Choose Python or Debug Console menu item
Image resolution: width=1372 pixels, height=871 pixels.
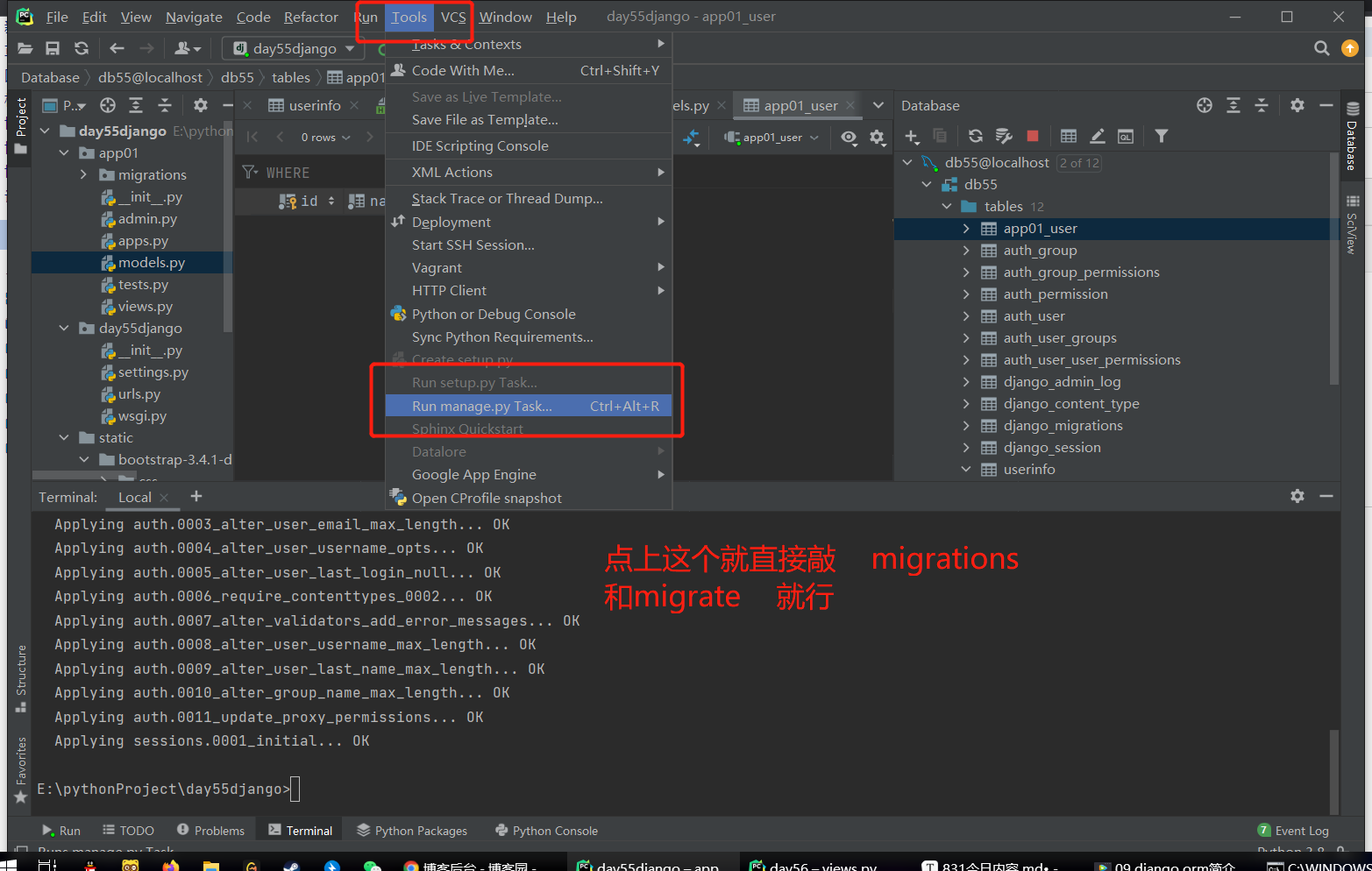point(529,314)
